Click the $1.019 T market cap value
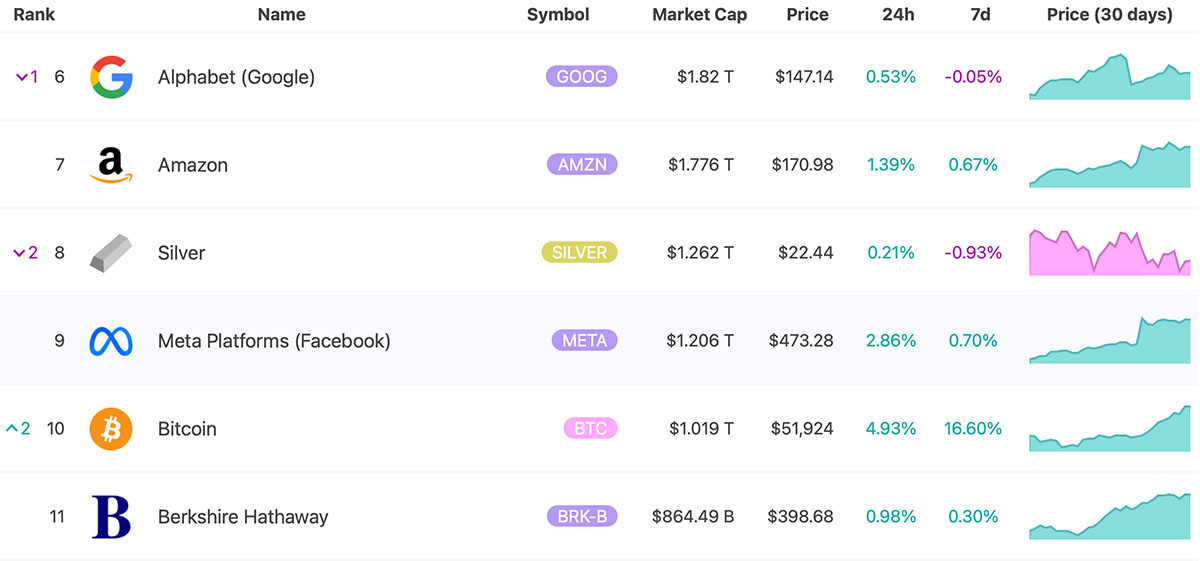The height and width of the screenshot is (561, 1200). [x=701, y=429]
